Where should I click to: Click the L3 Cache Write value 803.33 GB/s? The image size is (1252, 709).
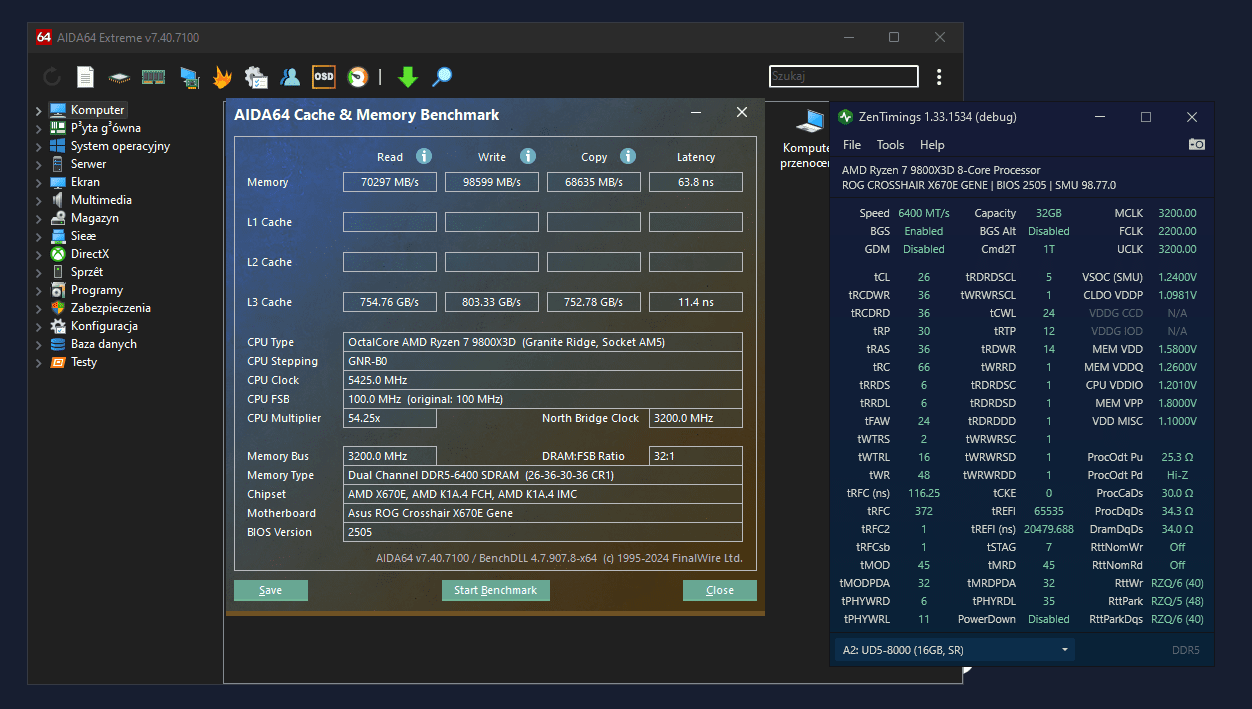pos(492,302)
